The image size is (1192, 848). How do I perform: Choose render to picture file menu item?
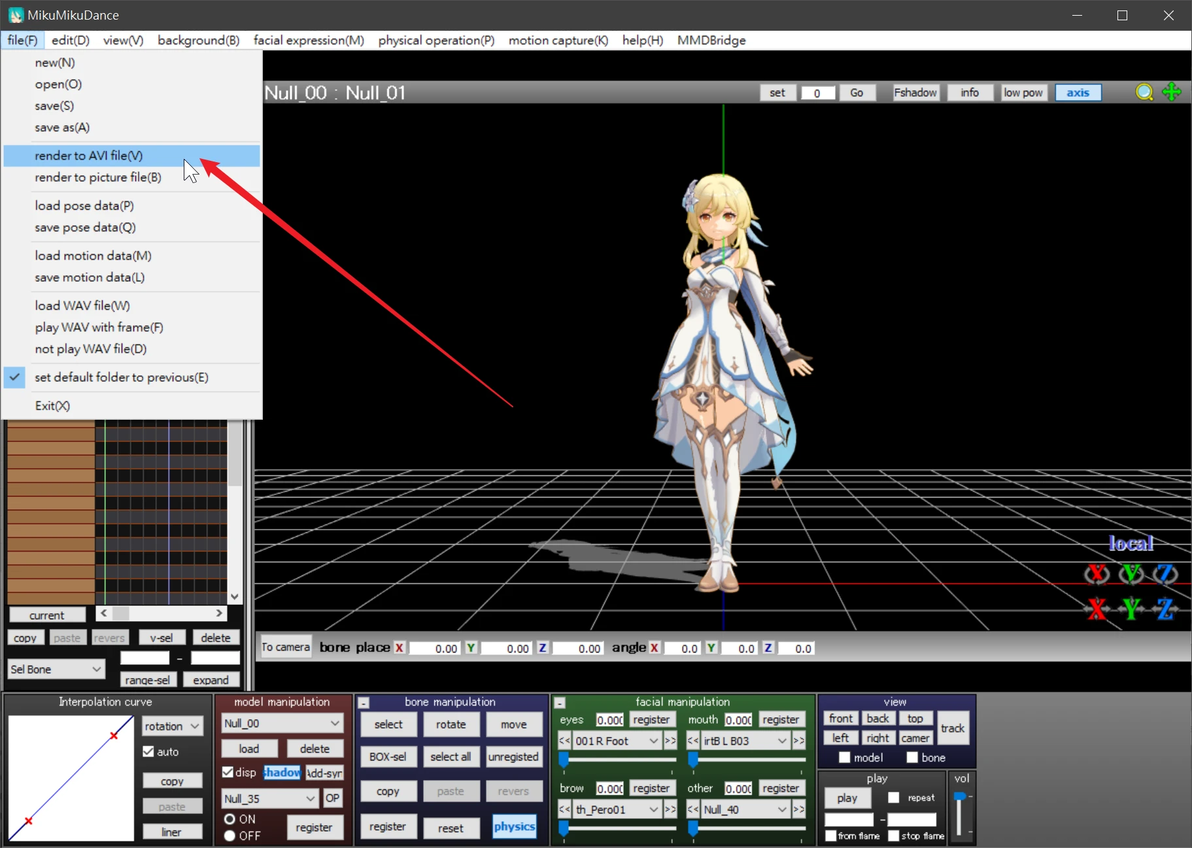(132, 177)
